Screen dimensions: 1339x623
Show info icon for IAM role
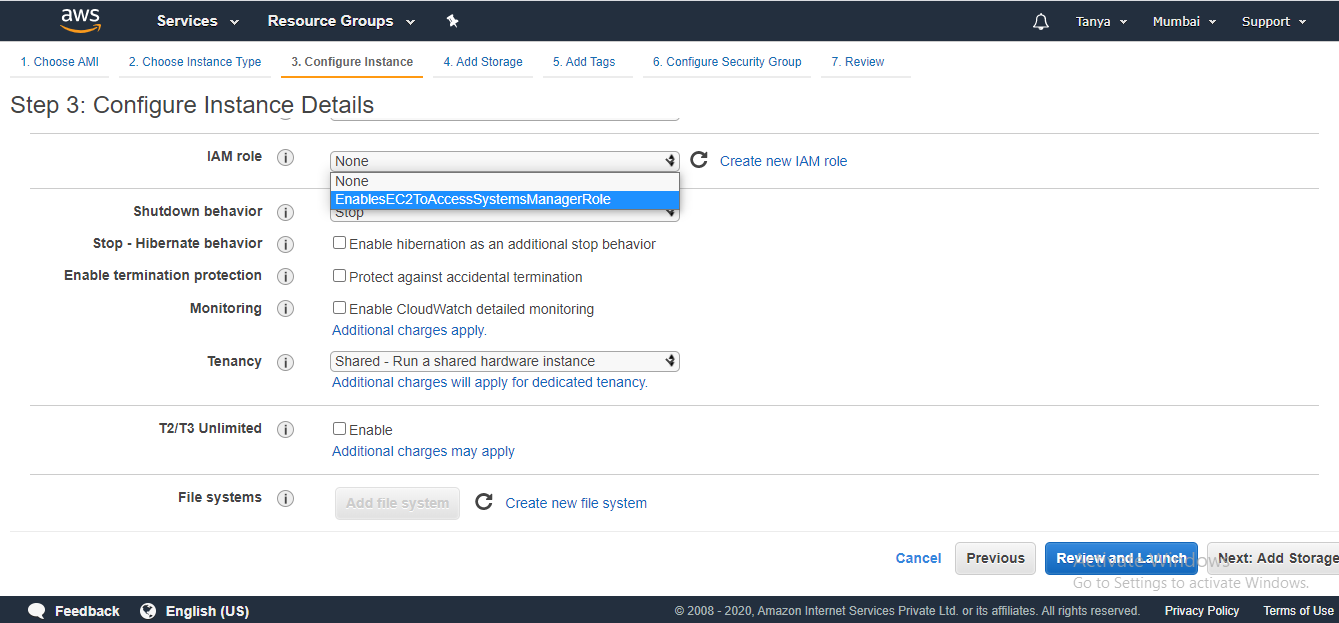tap(285, 157)
